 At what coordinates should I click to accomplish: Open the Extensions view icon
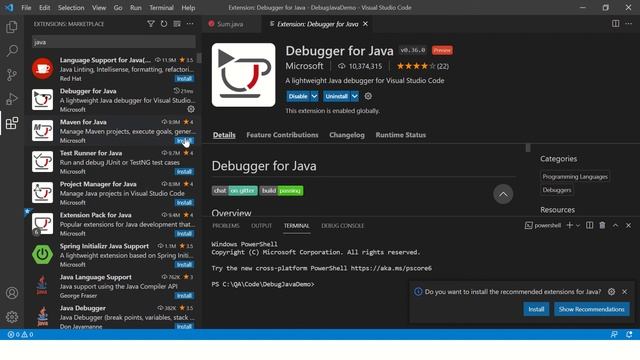coord(12,123)
